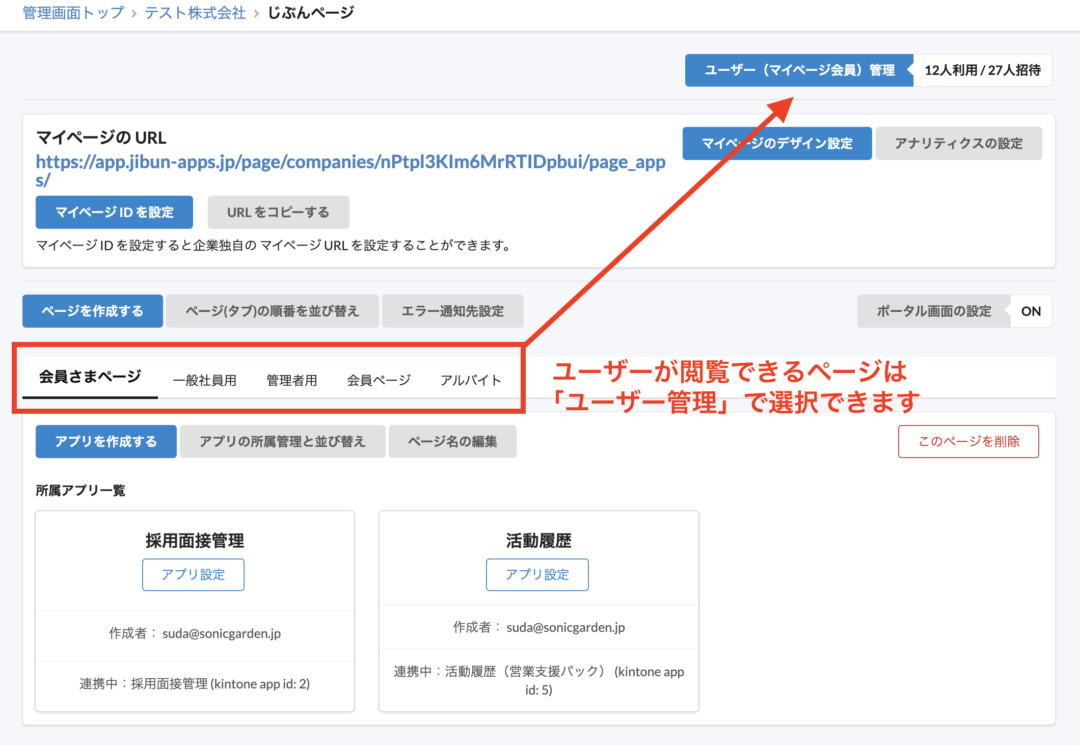The height and width of the screenshot is (745, 1080).
Task: Open ユーザー（マイページ会員）管理
Action: click(797, 70)
